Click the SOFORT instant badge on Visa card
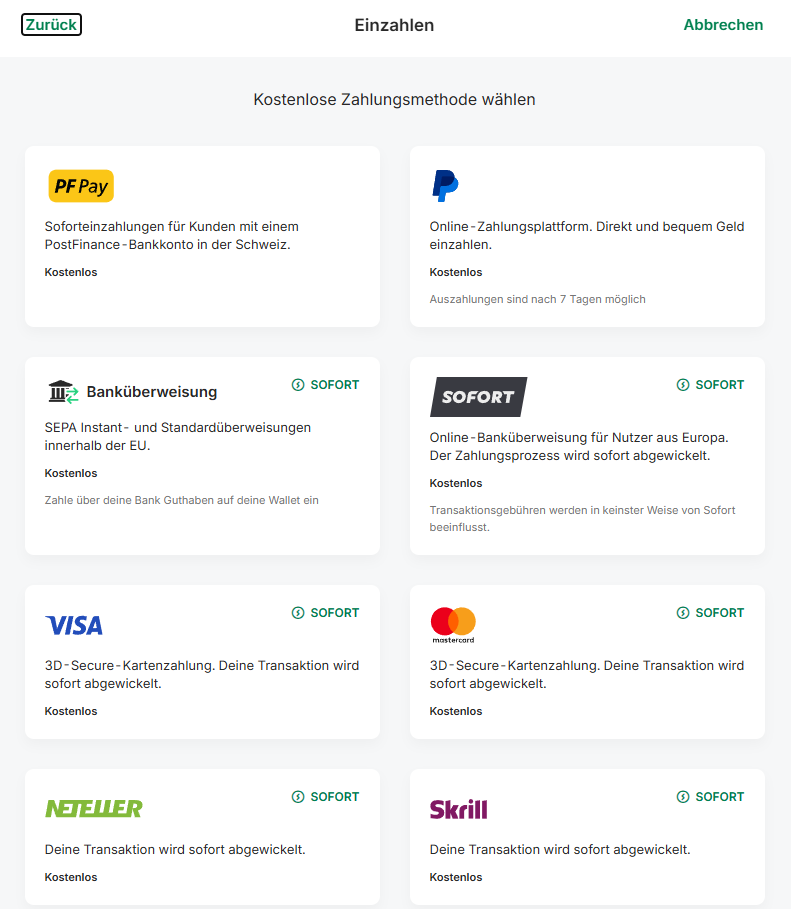The width and height of the screenshot is (791, 909). pyautogui.click(x=325, y=613)
